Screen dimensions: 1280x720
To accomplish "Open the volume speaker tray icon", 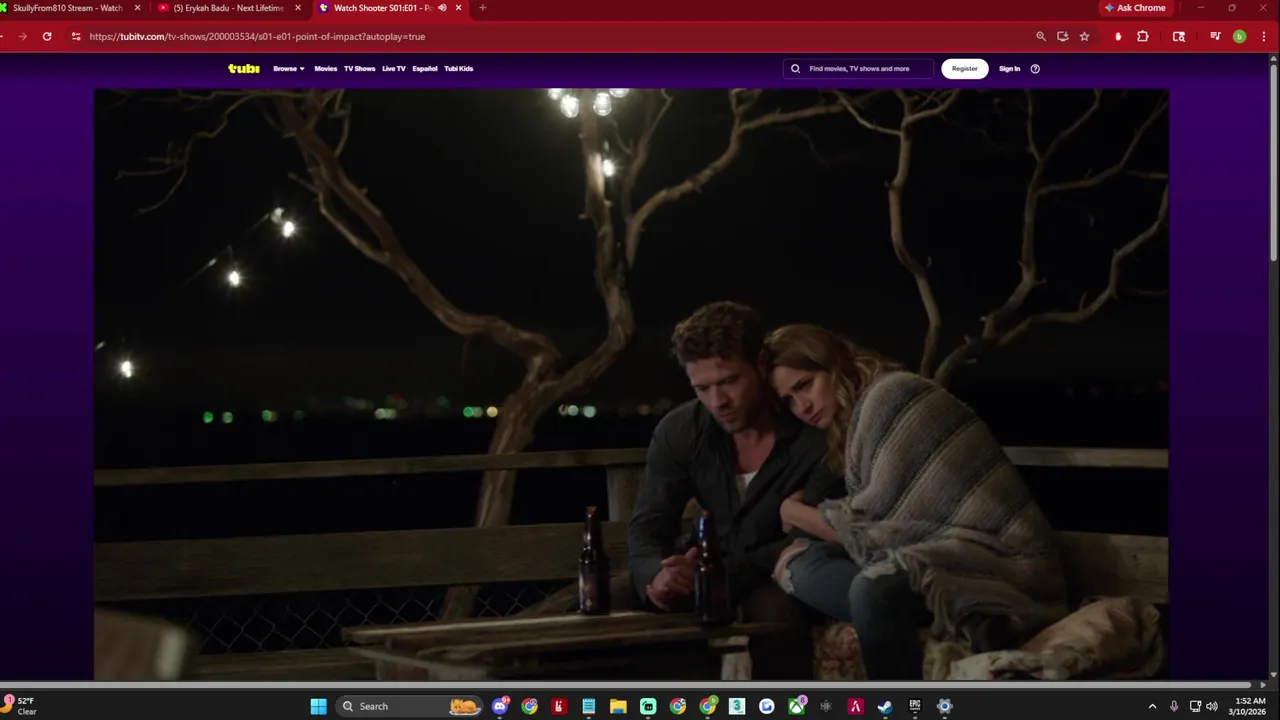I will tap(1212, 706).
